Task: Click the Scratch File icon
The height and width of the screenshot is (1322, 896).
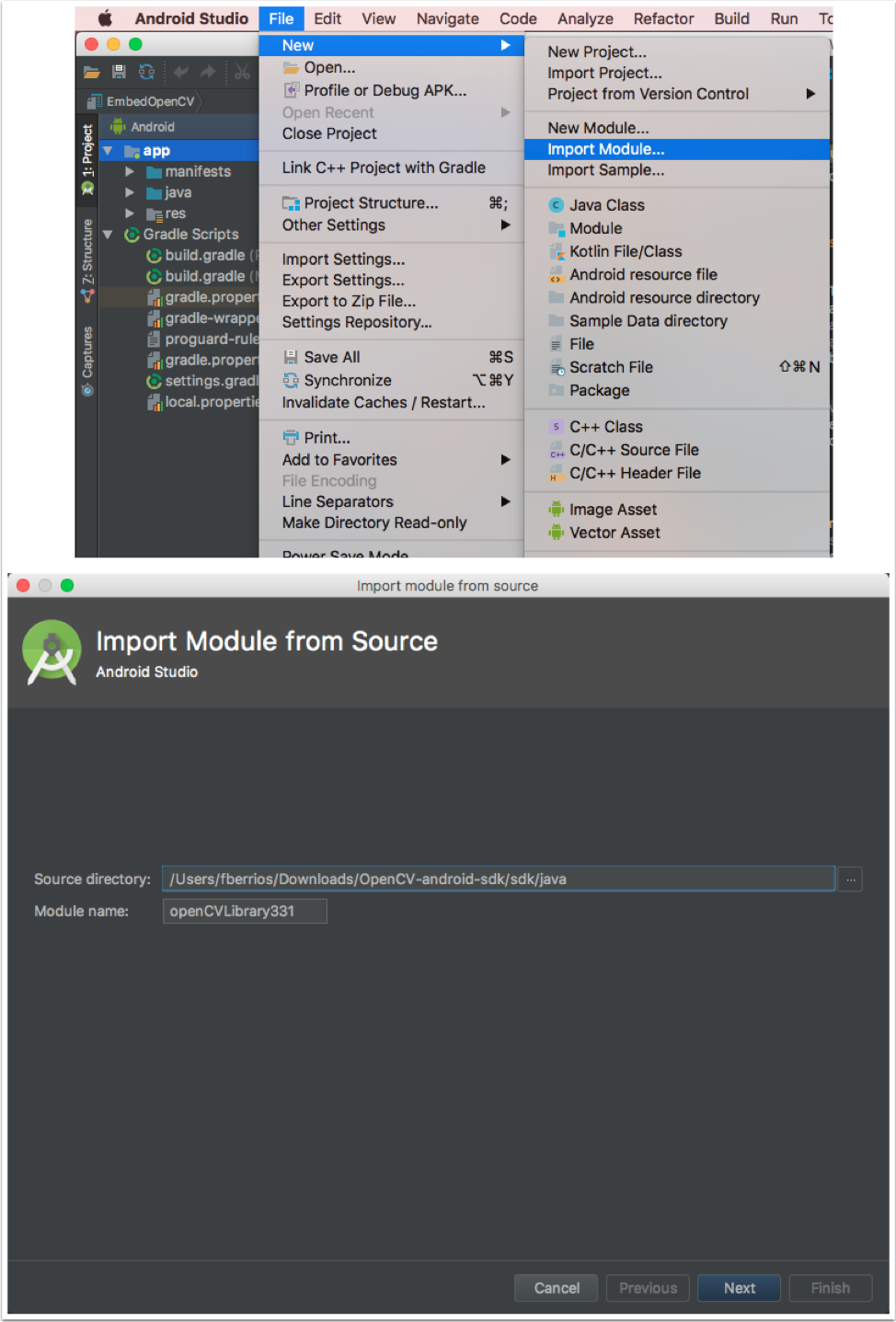Action: click(557, 367)
